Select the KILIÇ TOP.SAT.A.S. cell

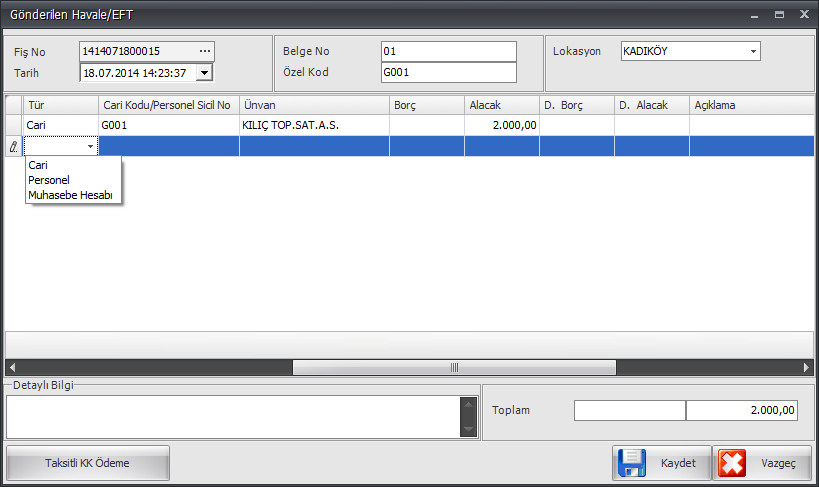pos(314,125)
